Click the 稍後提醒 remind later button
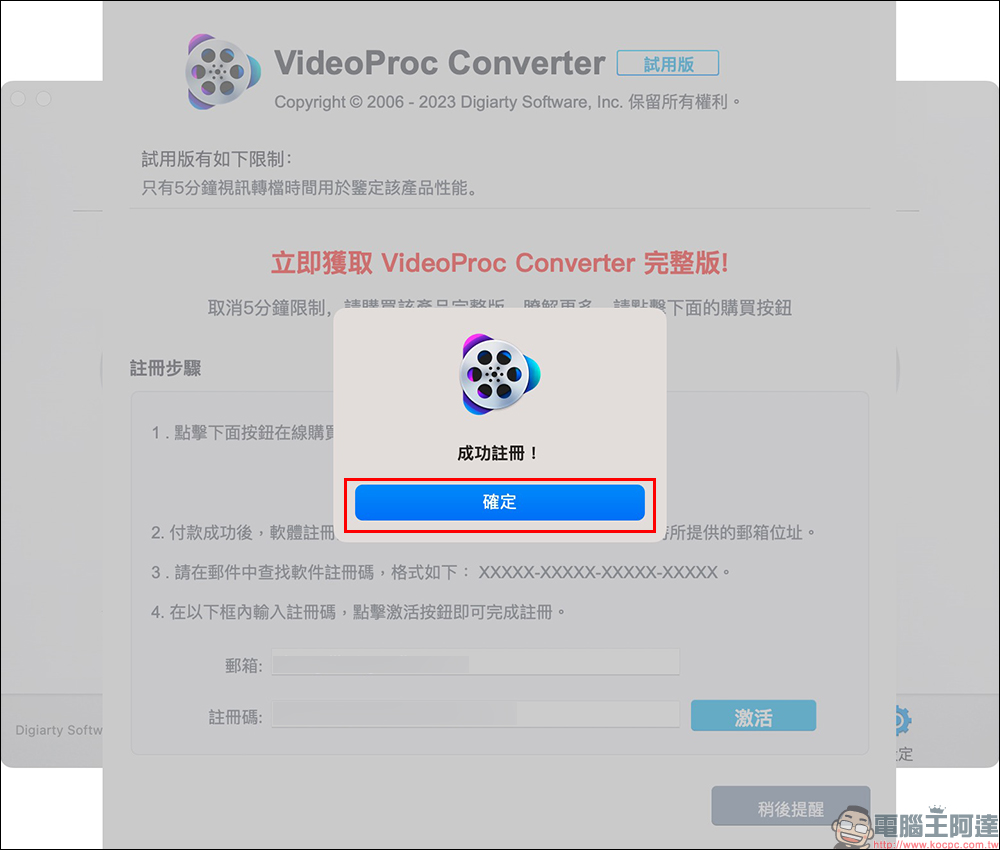Viewport: 1000px width, 850px height. (x=791, y=807)
